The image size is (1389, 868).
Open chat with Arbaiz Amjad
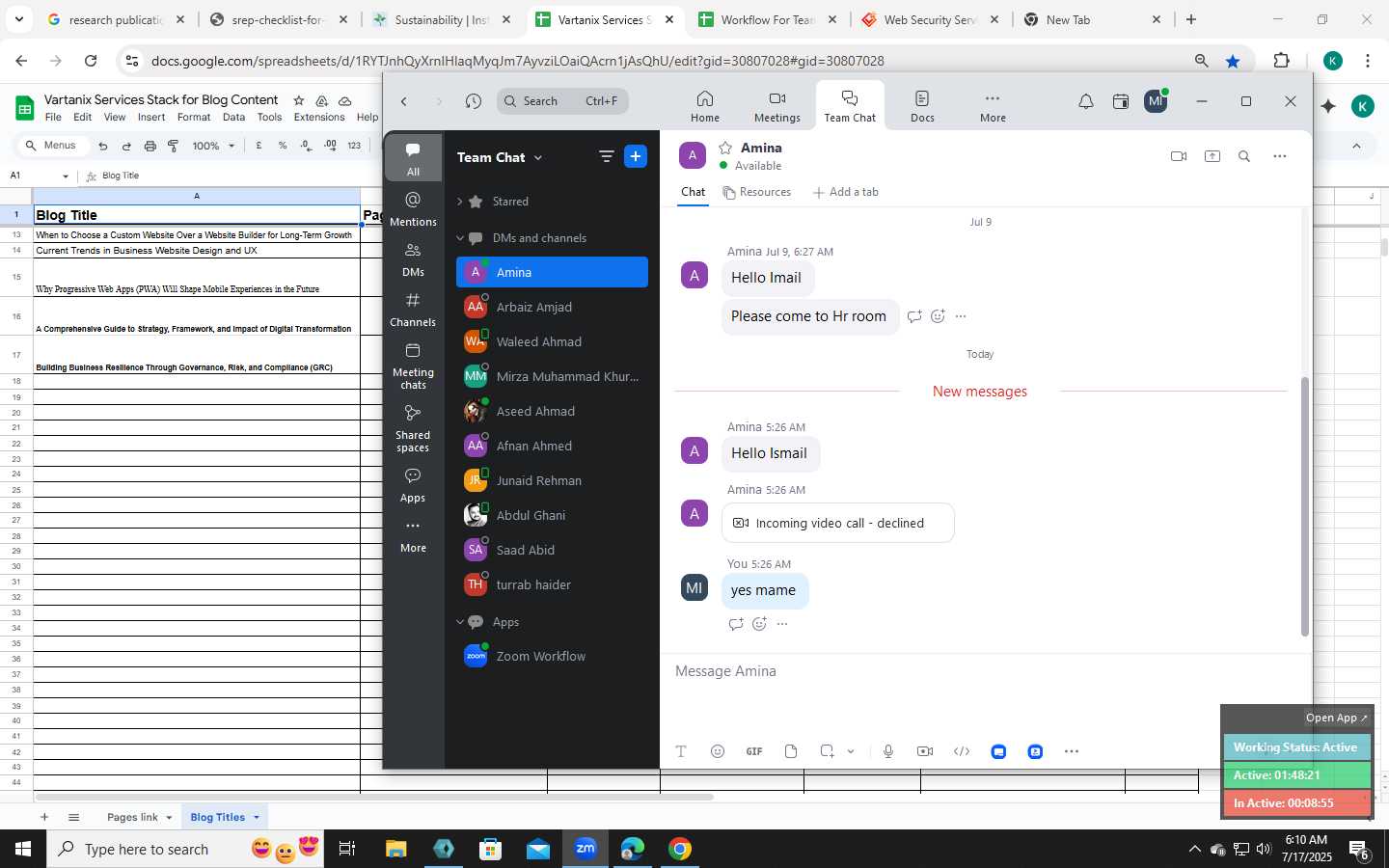552,307
